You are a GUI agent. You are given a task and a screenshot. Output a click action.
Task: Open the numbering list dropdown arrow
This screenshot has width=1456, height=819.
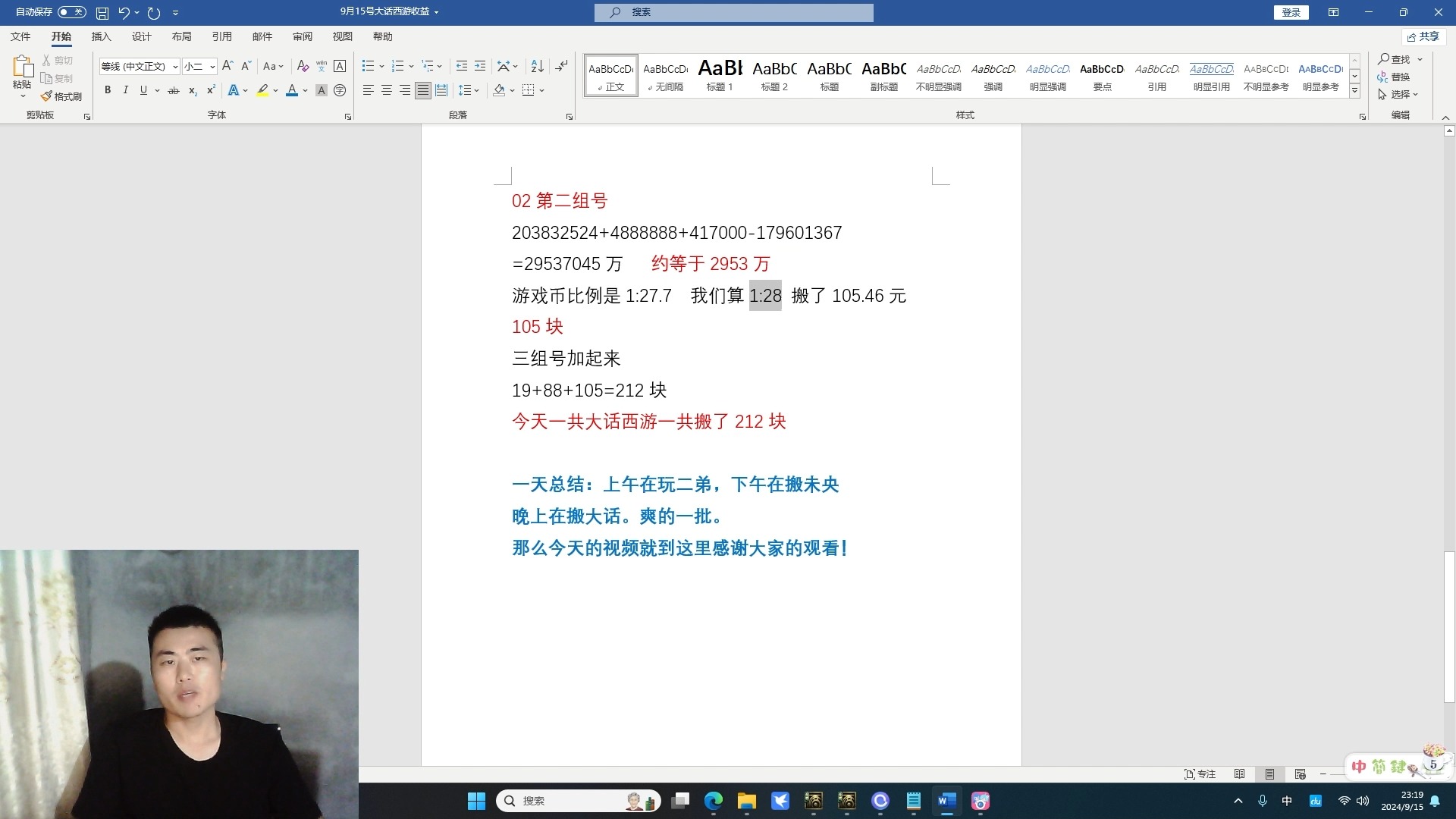click(411, 66)
